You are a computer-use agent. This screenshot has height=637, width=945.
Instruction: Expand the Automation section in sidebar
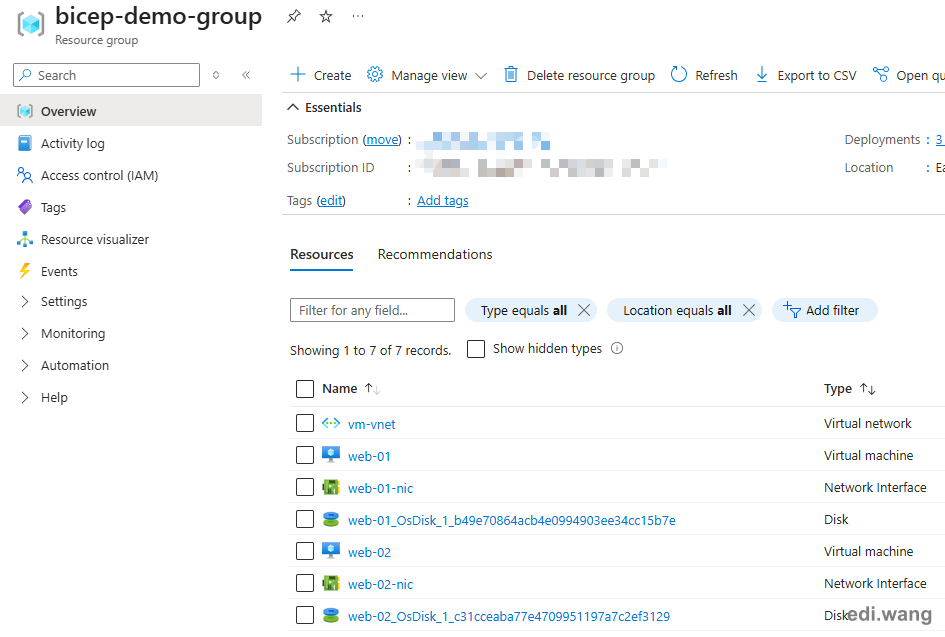pyautogui.click(x=25, y=365)
